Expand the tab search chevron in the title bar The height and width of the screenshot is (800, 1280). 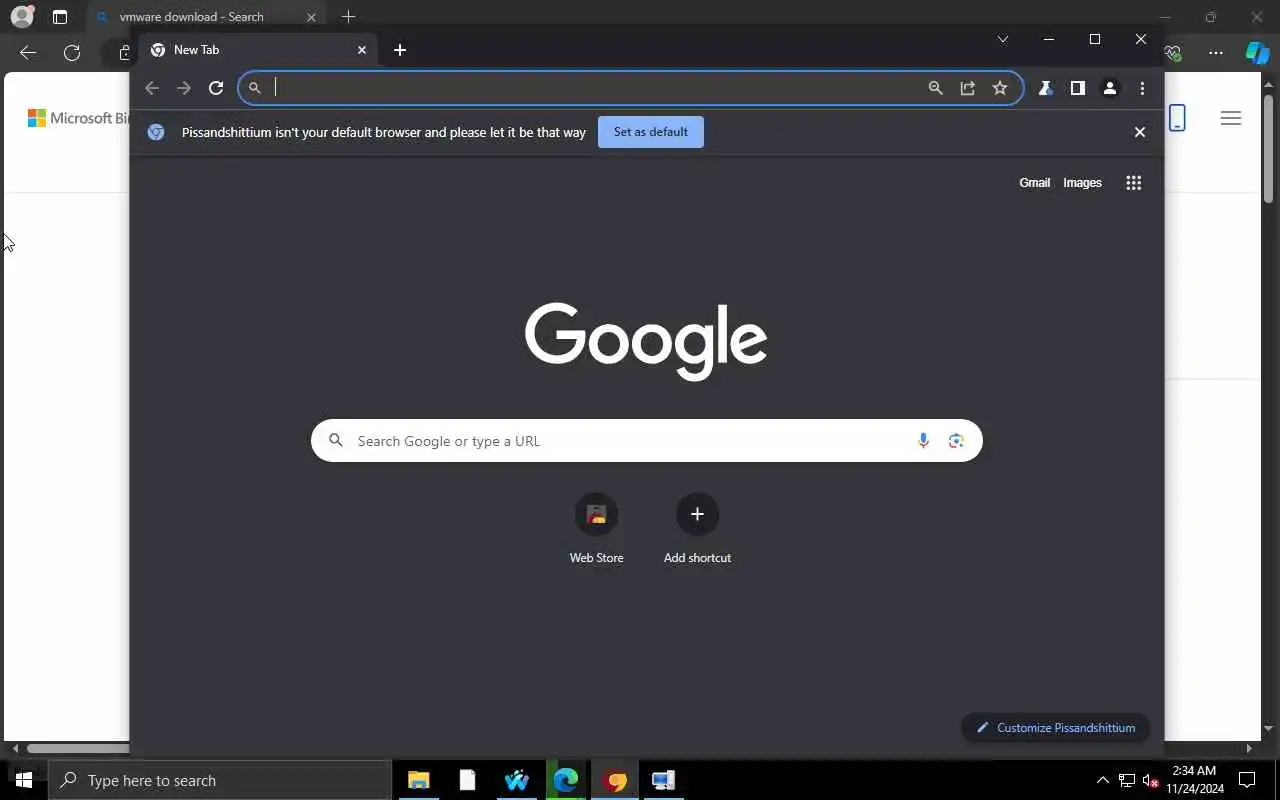[x=1003, y=39]
